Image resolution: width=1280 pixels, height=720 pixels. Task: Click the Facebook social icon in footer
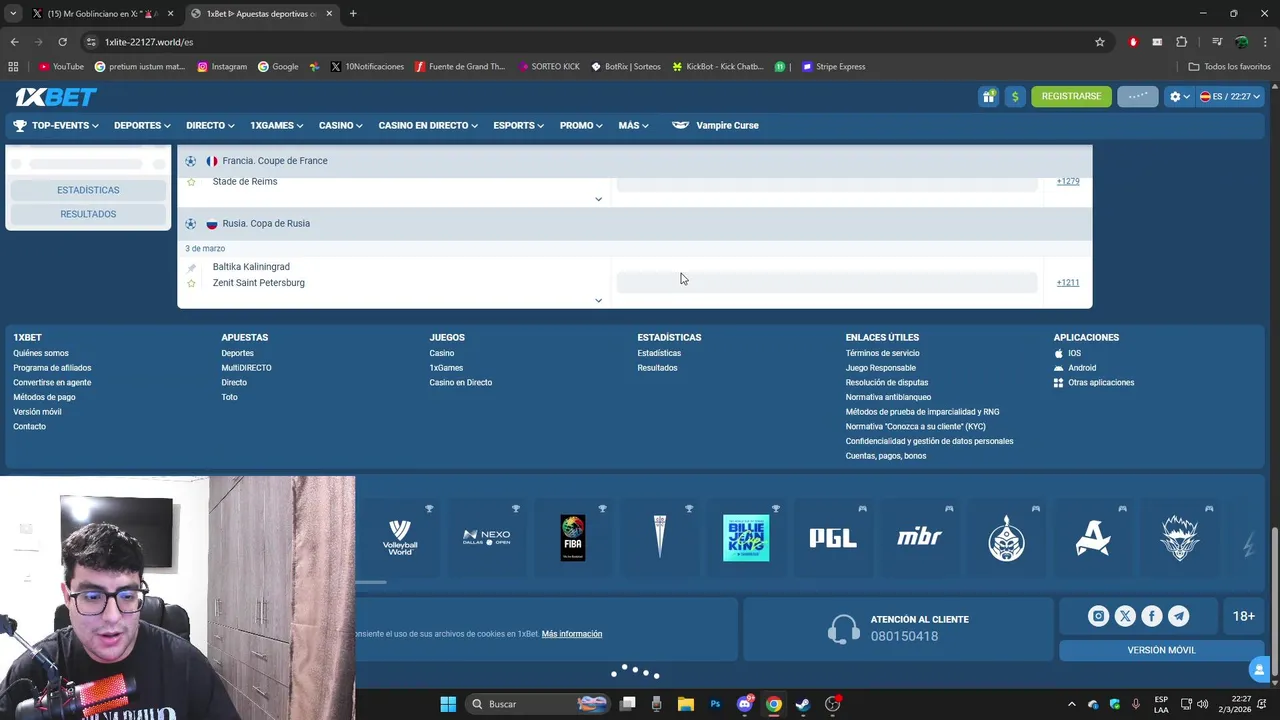pos(1152,616)
